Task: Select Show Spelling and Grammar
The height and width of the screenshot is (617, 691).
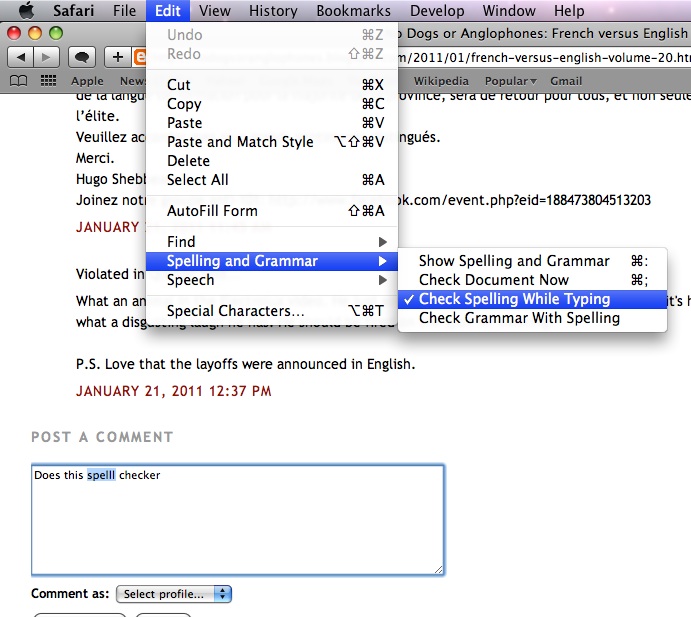Action: (x=532, y=261)
